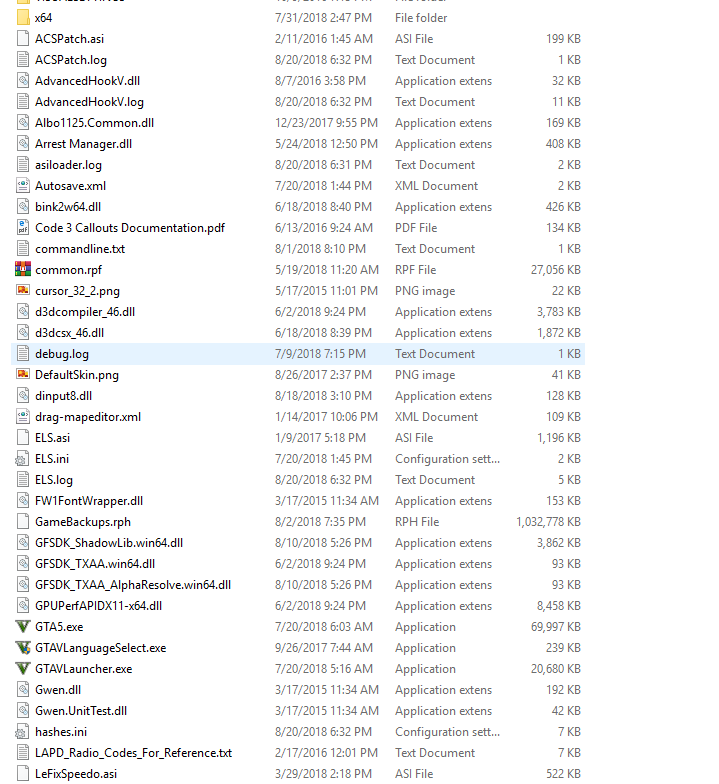The width and height of the screenshot is (719, 784).
Task: Click date 2/11/2016 1:45 AM
Action: point(324,39)
